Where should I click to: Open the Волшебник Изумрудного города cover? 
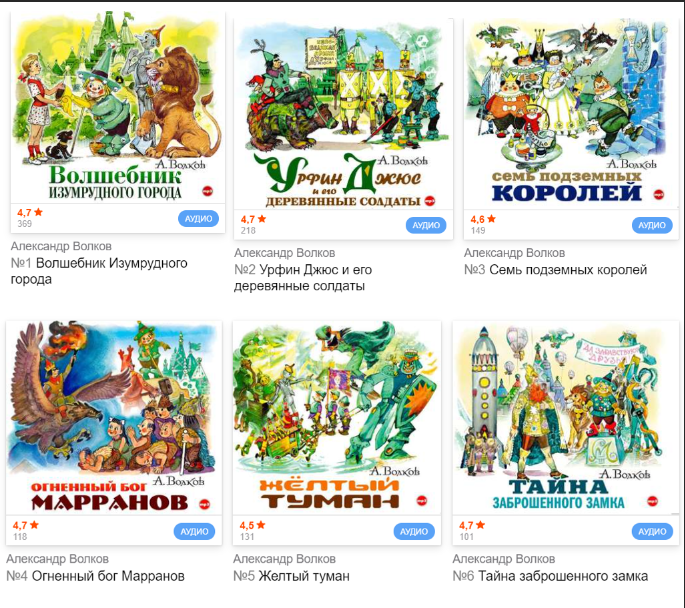pyautogui.click(x=118, y=107)
